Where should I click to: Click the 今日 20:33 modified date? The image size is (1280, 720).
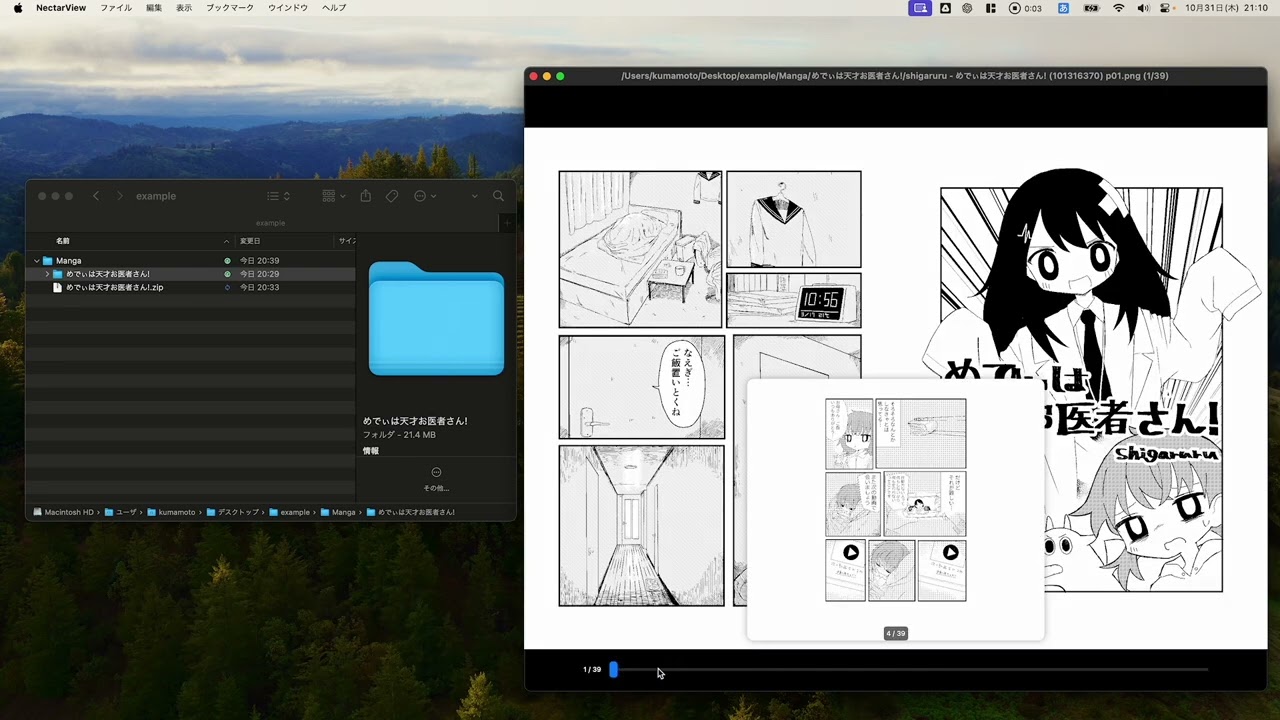coord(259,287)
